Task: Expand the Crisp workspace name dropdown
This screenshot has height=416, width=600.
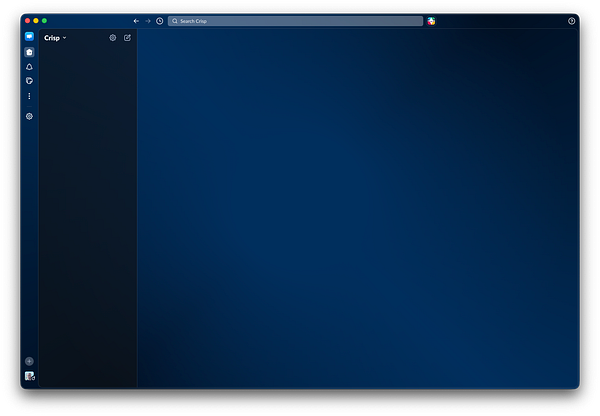Action: coord(55,38)
